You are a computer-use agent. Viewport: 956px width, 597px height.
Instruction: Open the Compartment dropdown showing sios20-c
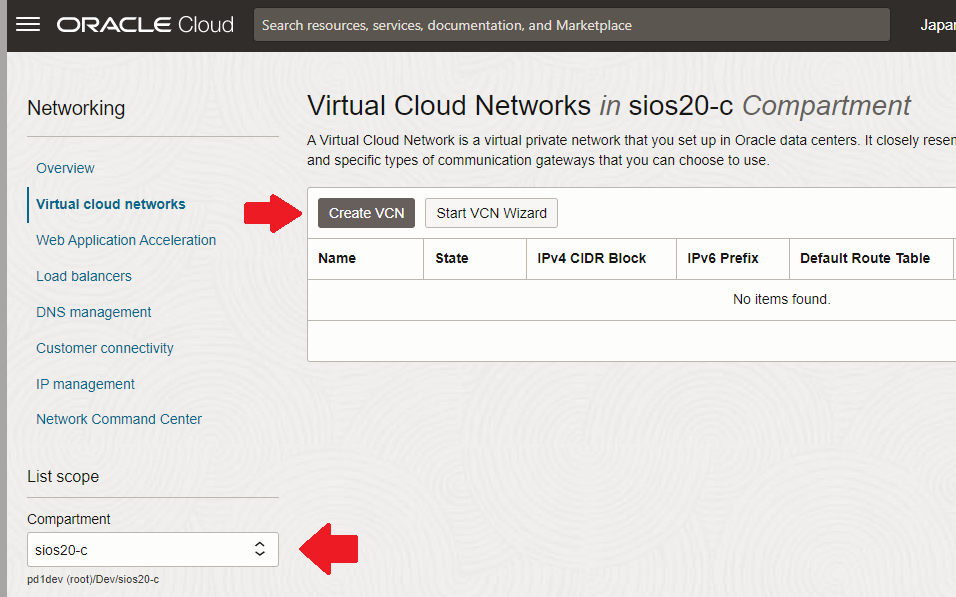click(153, 549)
